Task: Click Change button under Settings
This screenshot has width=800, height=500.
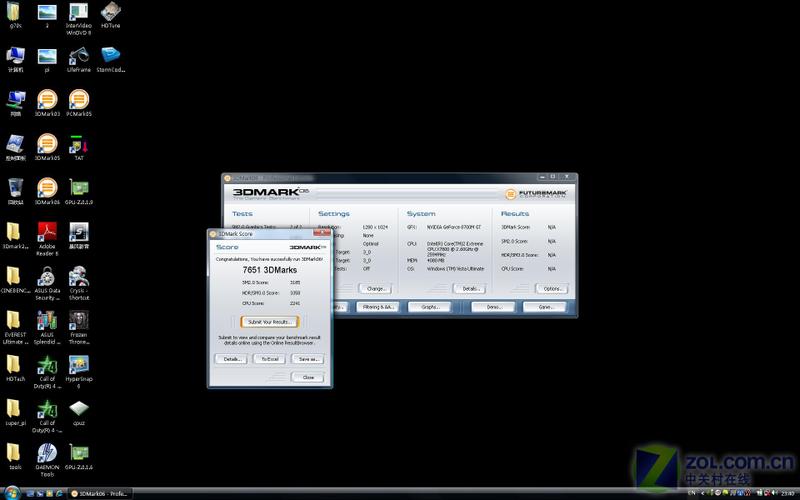Action: (x=376, y=289)
